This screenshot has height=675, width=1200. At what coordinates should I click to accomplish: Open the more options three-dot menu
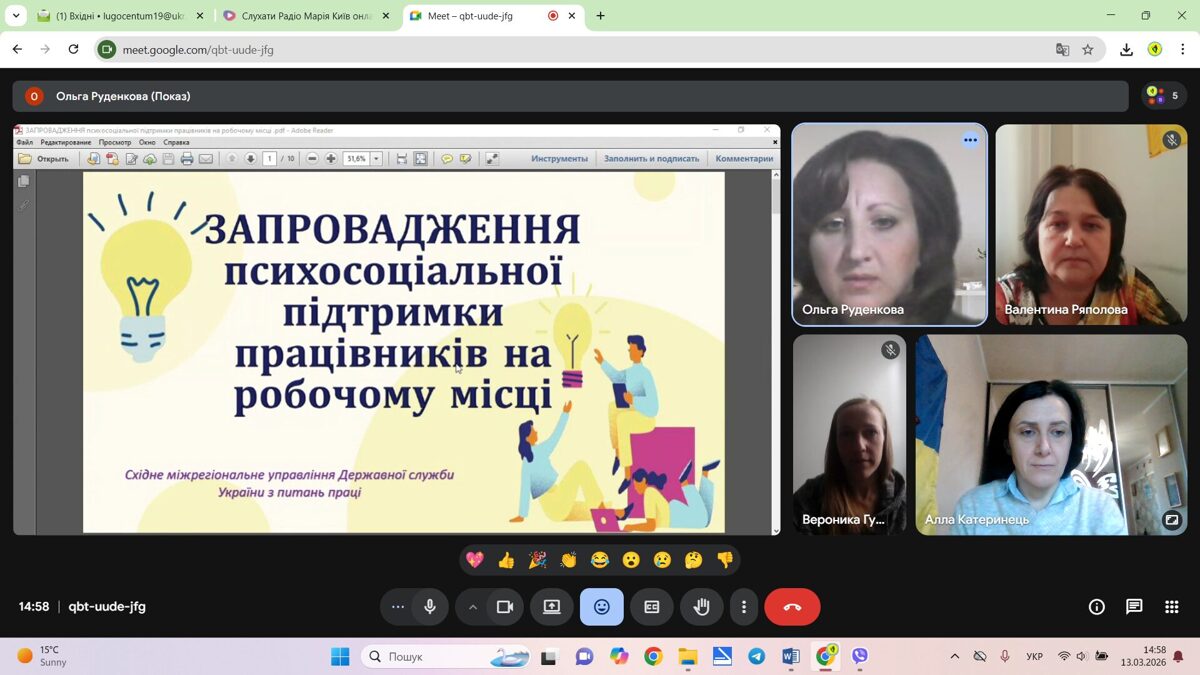coord(743,607)
